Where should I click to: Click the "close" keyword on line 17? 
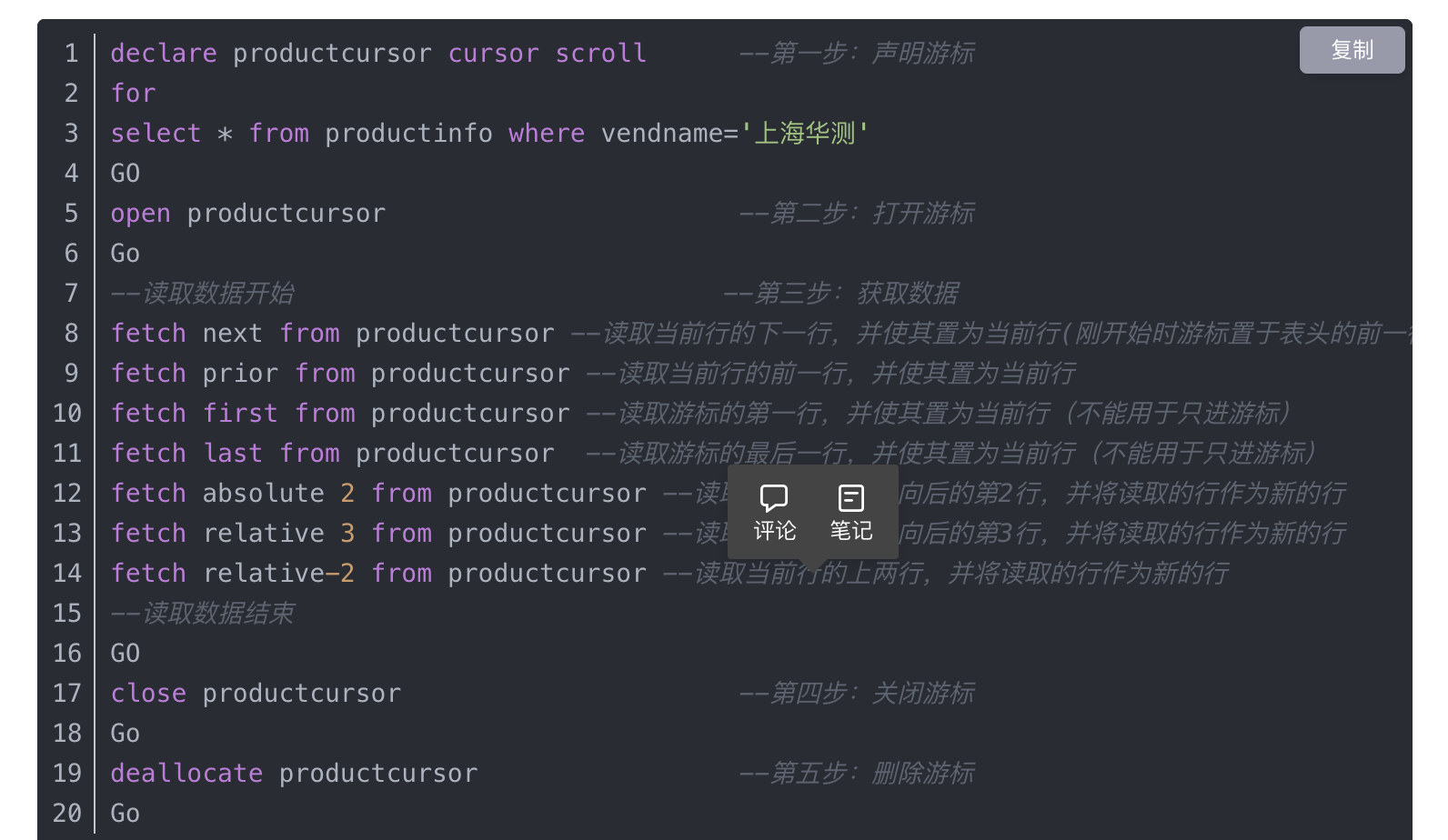(x=148, y=694)
